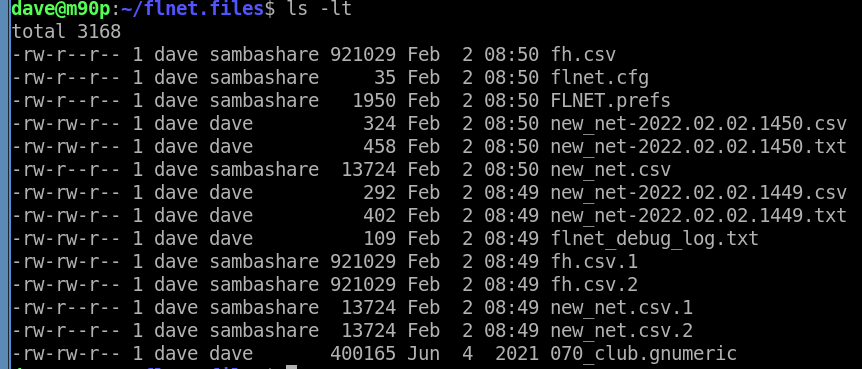Click the 'total 3168' output line

(66, 32)
